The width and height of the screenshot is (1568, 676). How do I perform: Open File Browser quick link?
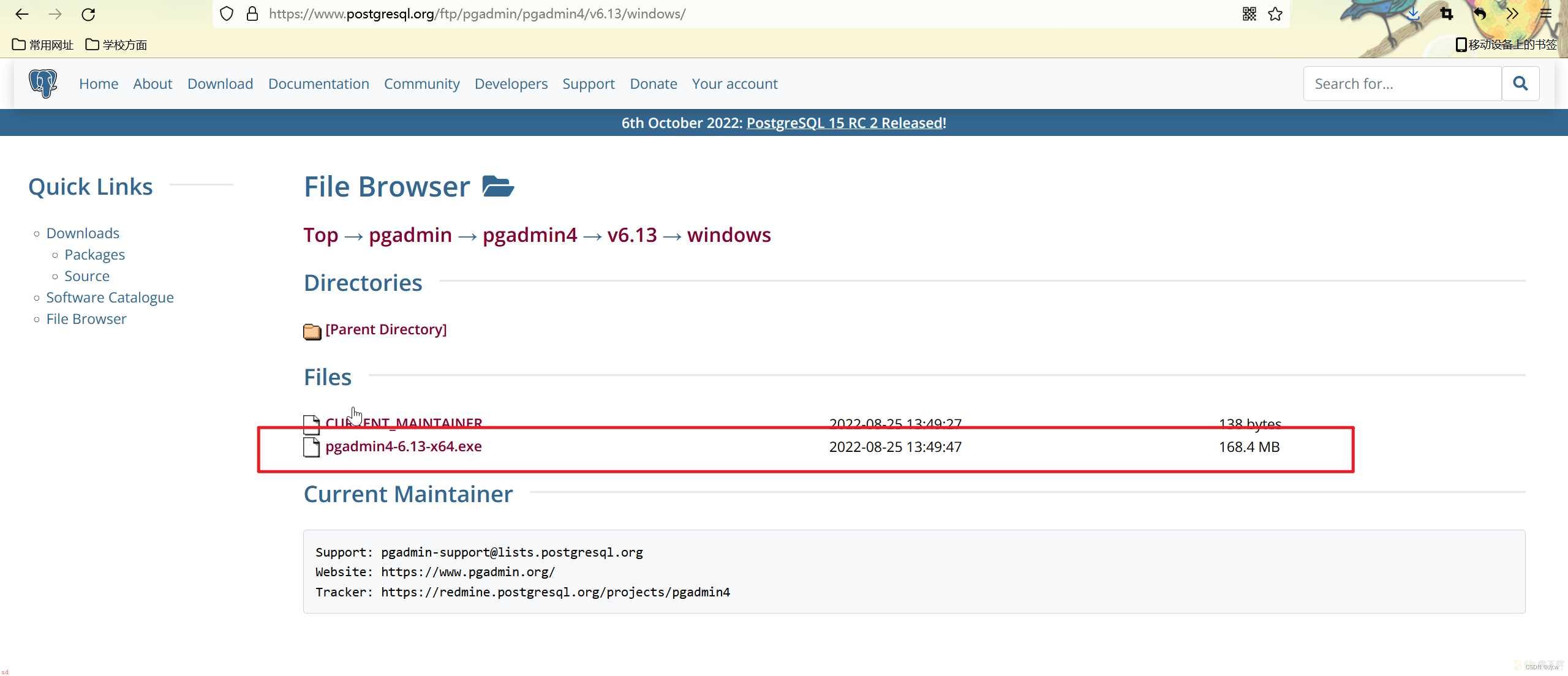pyautogui.click(x=86, y=319)
